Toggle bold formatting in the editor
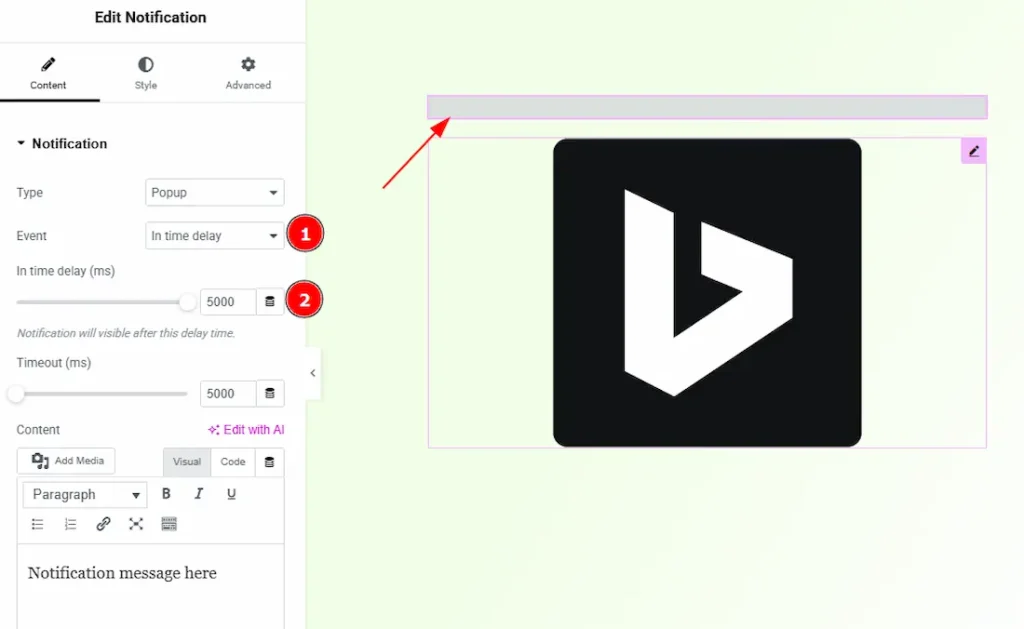The image size is (1024, 629). (x=166, y=494)
